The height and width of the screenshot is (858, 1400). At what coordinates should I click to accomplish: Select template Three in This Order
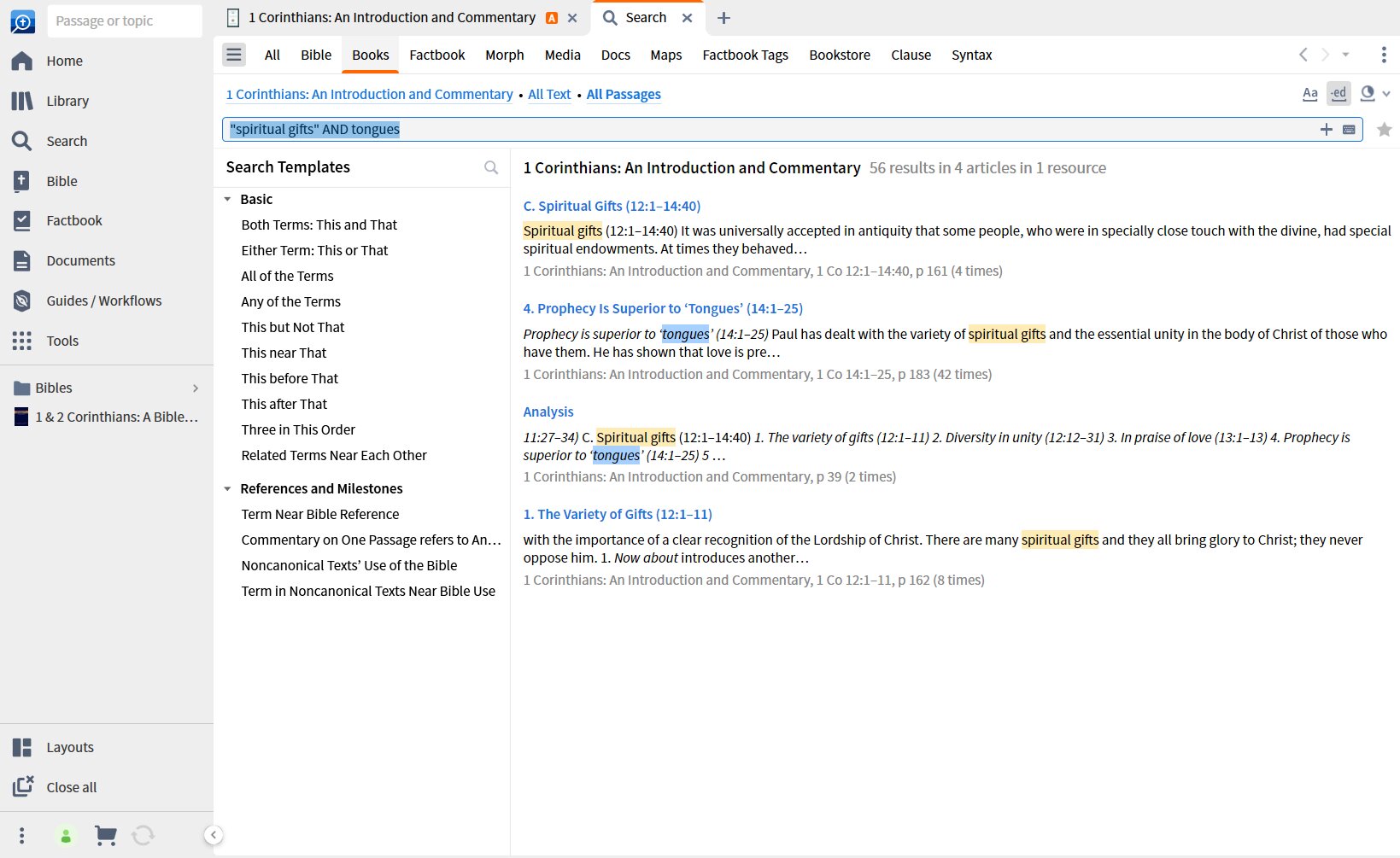pos(298,429)
